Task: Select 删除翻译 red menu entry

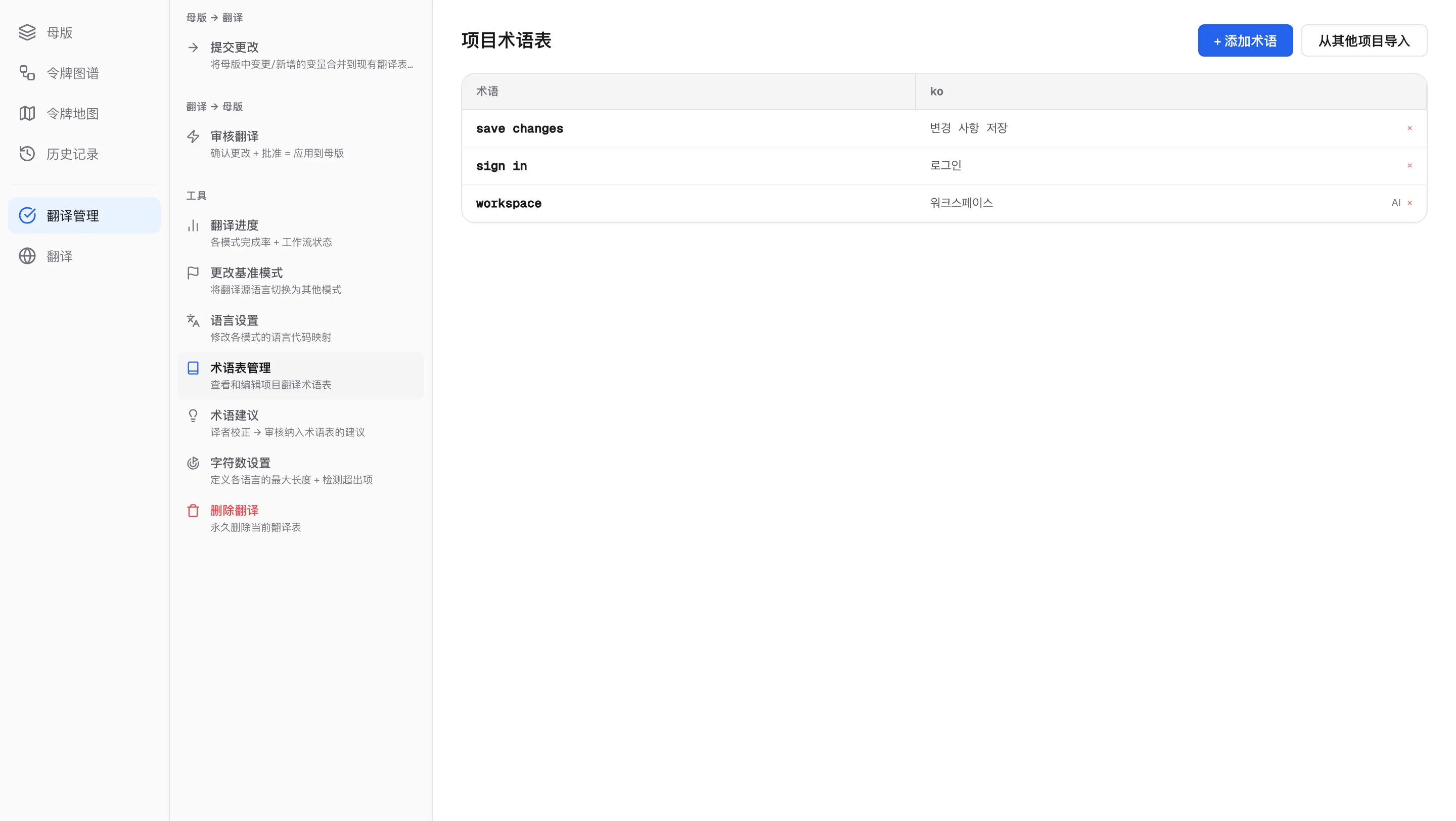Action: (301, 518)
